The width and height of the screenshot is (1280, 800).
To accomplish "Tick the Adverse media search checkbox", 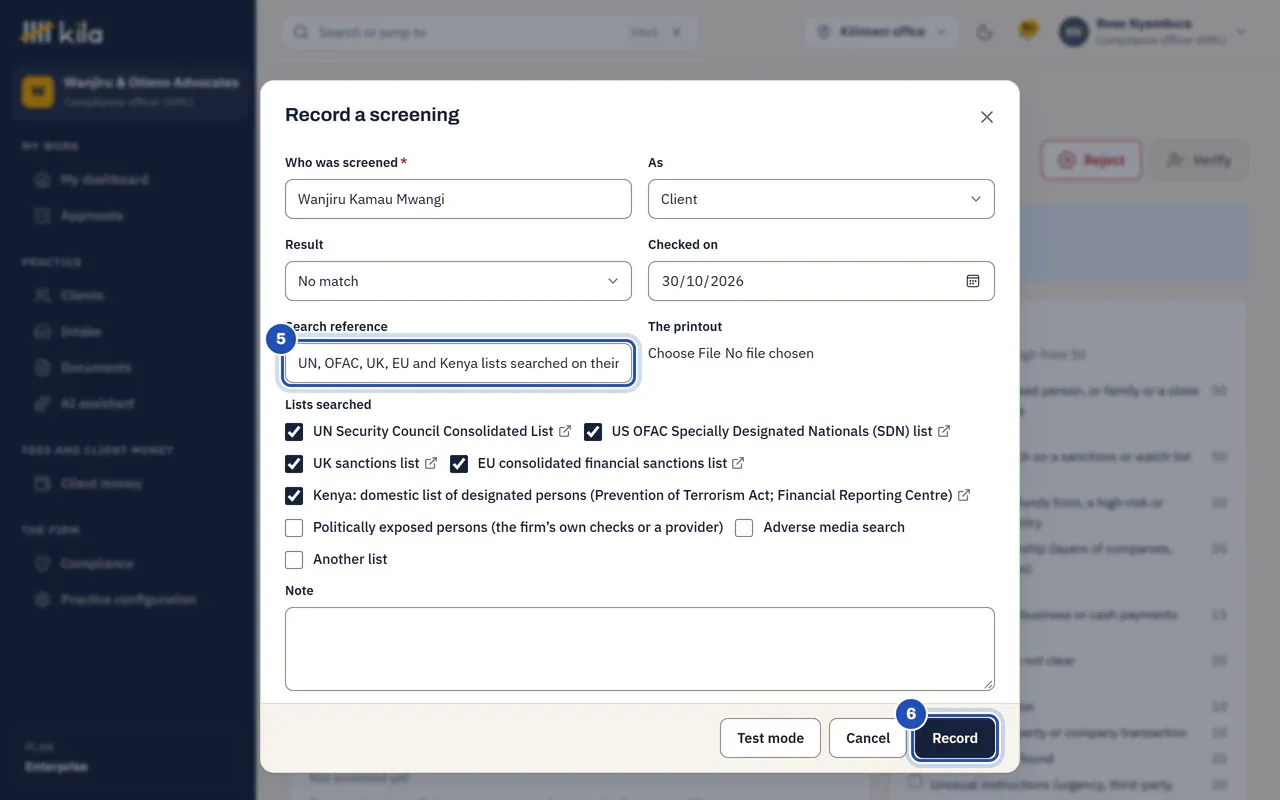I will tap(744, 527).
